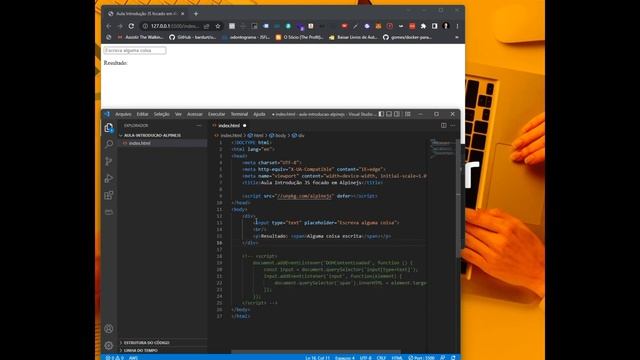Click the editor horizontal scrollbar
The image size is (640, 360).
(x=316, y=351)
